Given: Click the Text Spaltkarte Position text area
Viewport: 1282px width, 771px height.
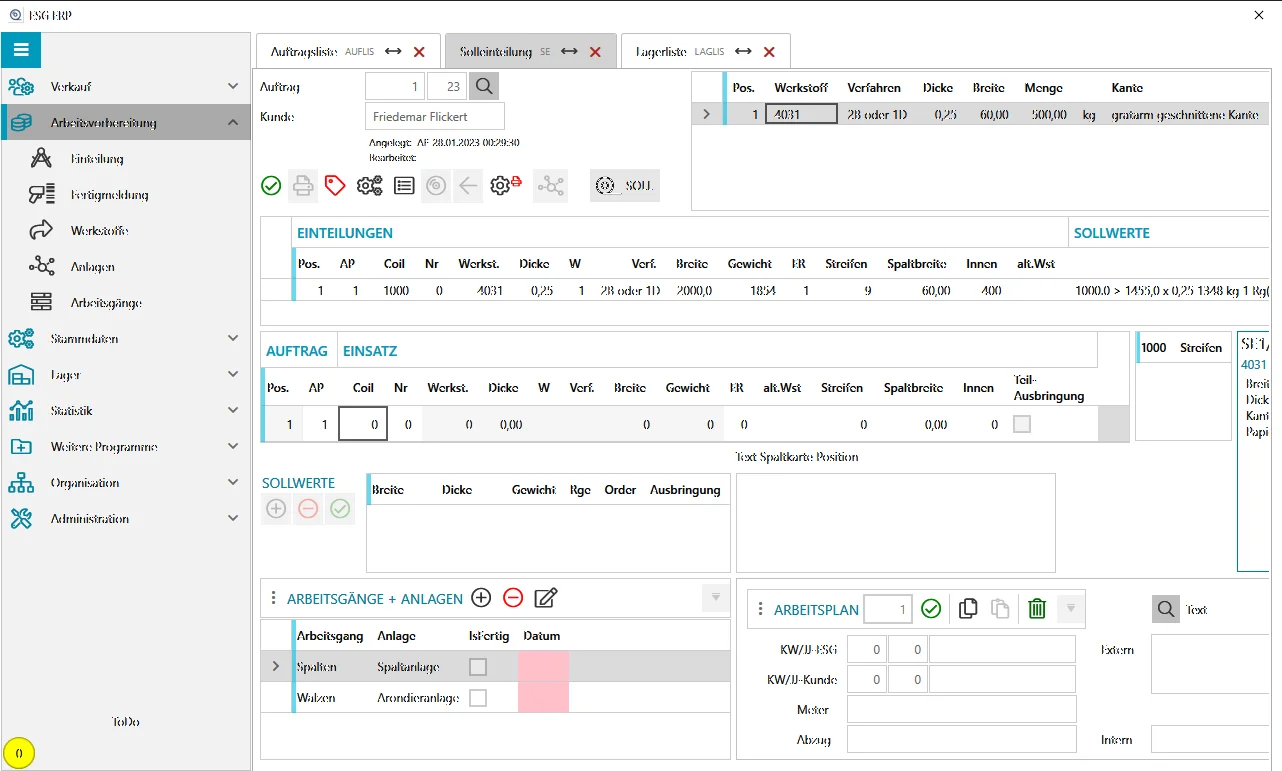Looking at the screenshot, I should (x=896, y=523).
